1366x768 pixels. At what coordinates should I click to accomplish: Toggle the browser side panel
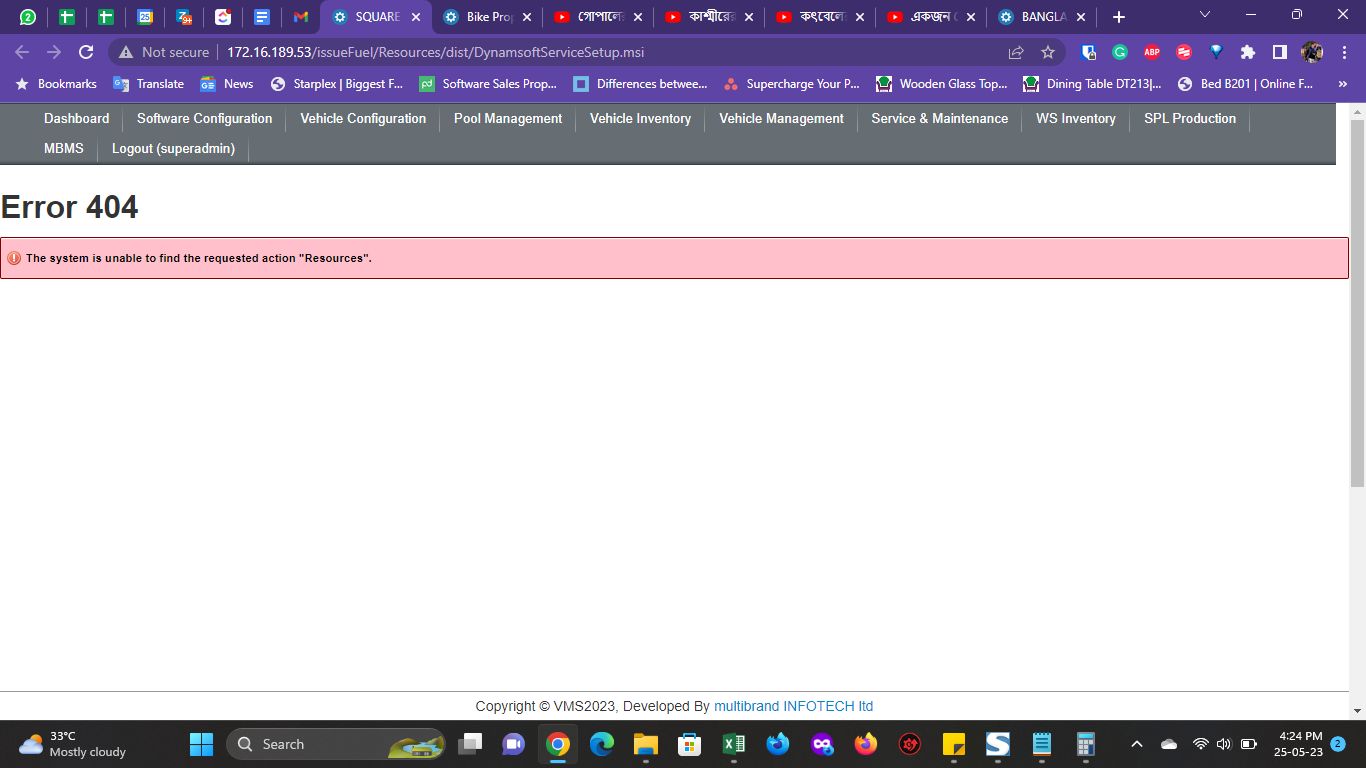coord(1280,52)
